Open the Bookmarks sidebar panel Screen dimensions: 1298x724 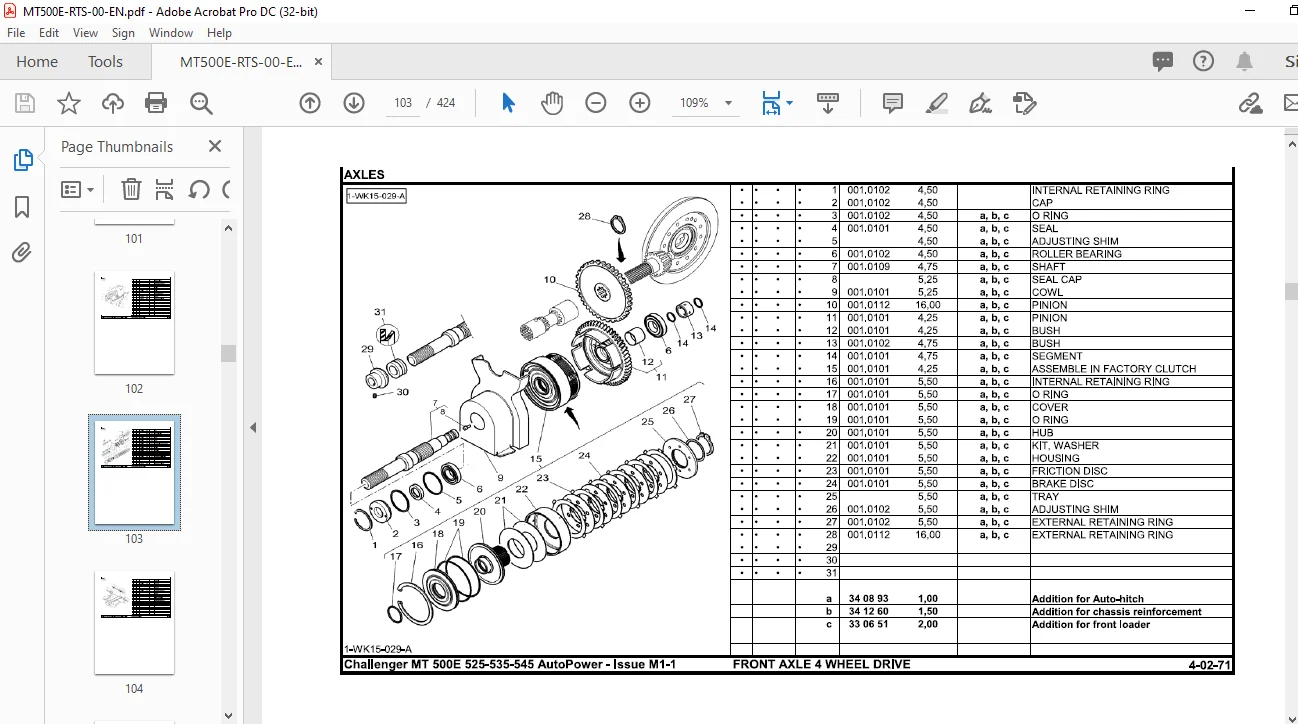pos(22,207)
